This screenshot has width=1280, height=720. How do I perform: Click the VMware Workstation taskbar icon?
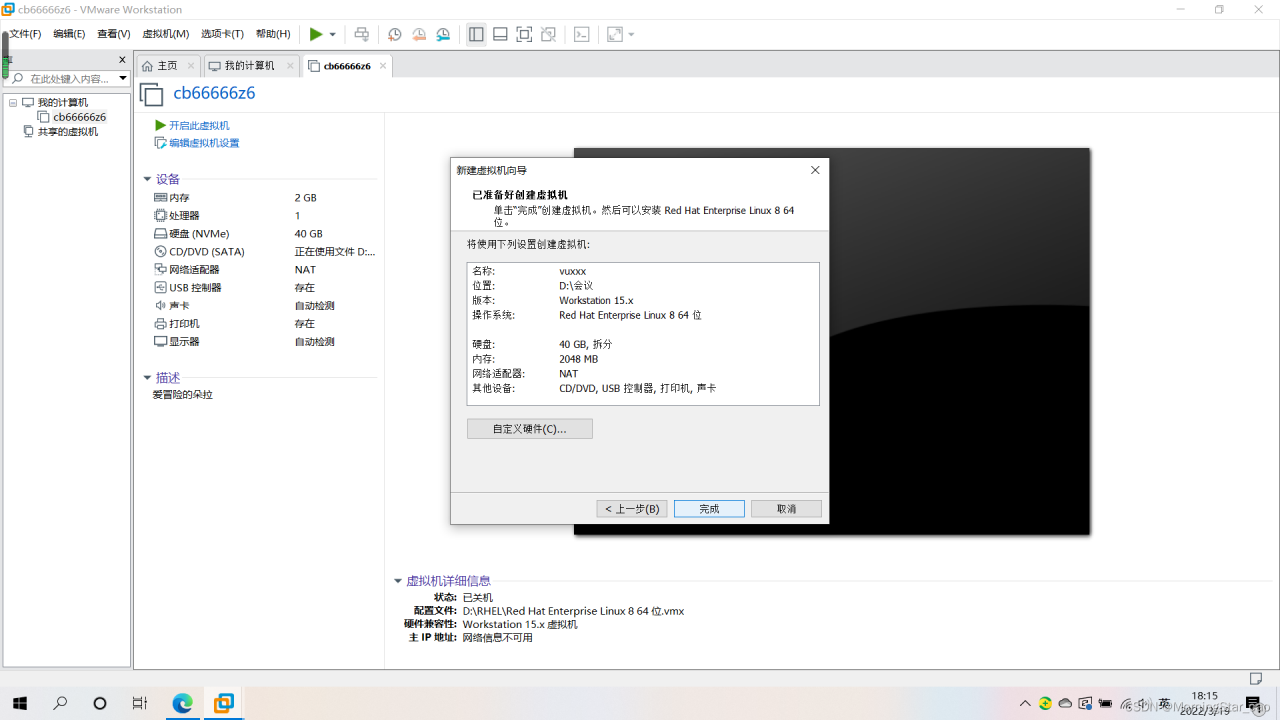coord(224,704)
